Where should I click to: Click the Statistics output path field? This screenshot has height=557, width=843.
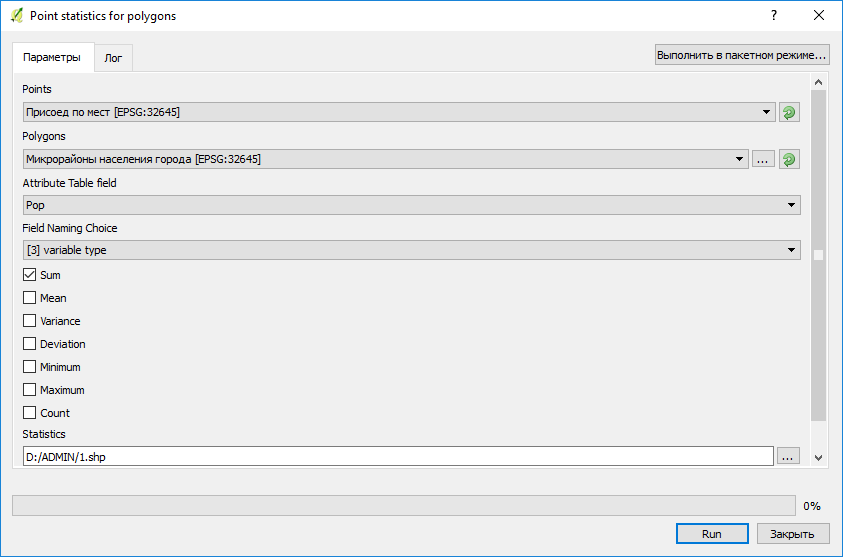398,456
